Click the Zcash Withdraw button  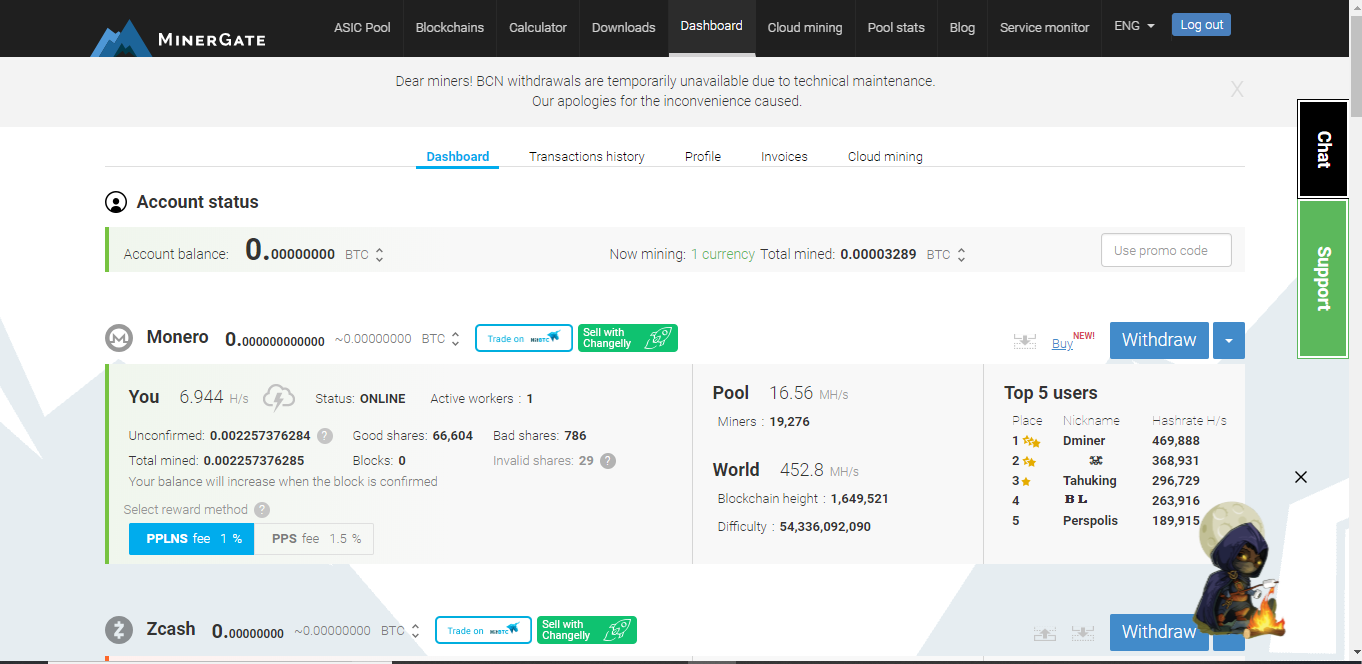(1159, 632)
